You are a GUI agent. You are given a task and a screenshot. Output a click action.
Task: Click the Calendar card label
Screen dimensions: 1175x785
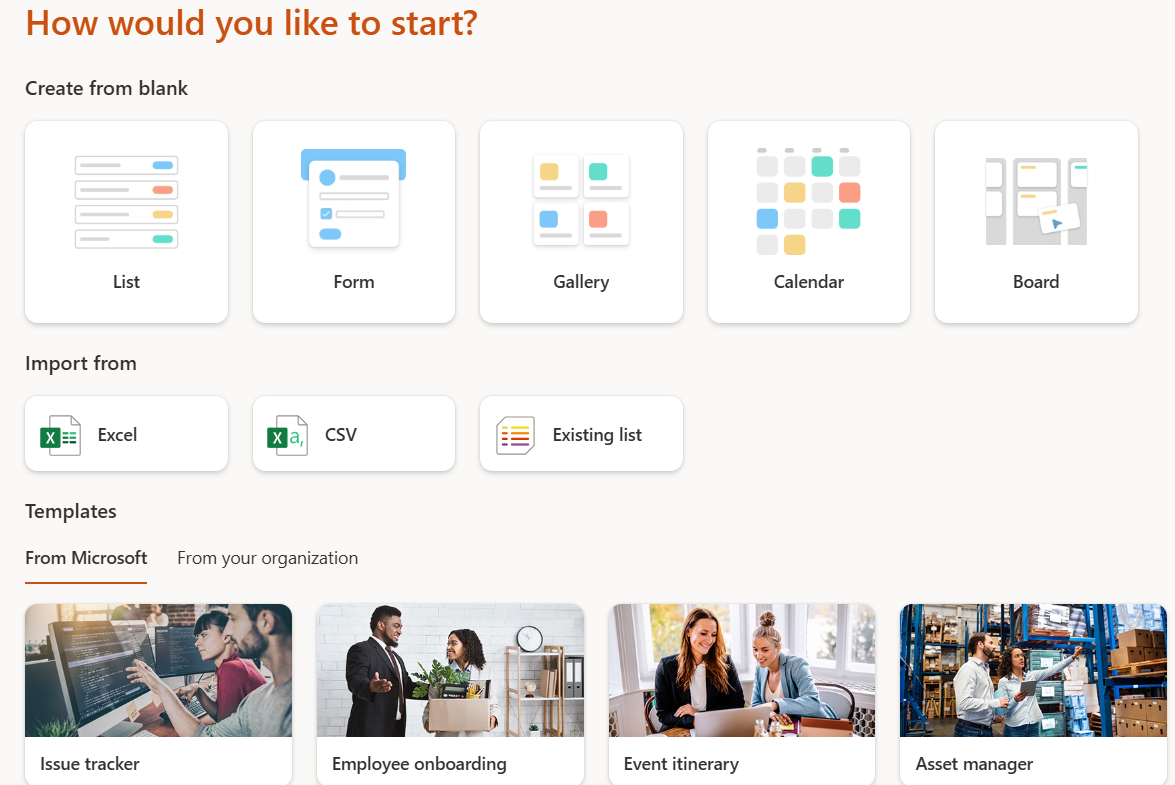point(808,282)
